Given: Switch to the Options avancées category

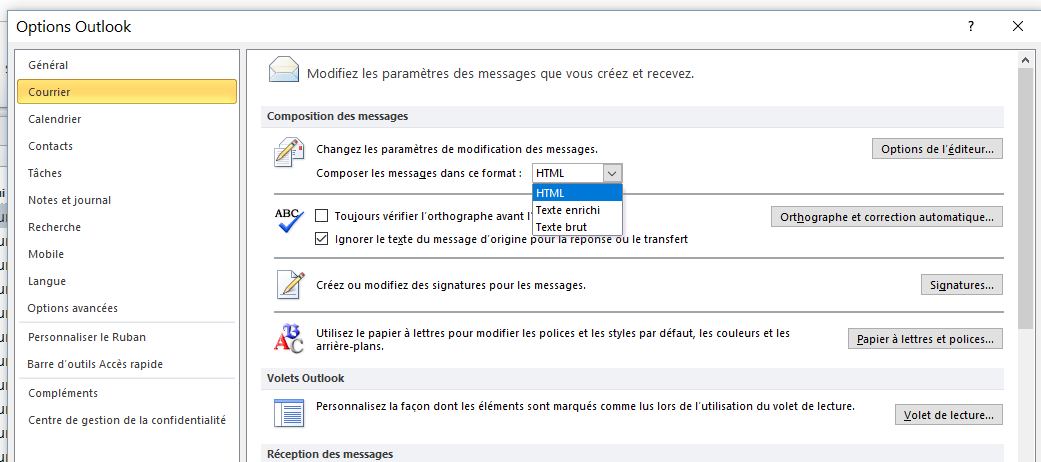Looking at the screenshot, I should click(x=73, y=308).
